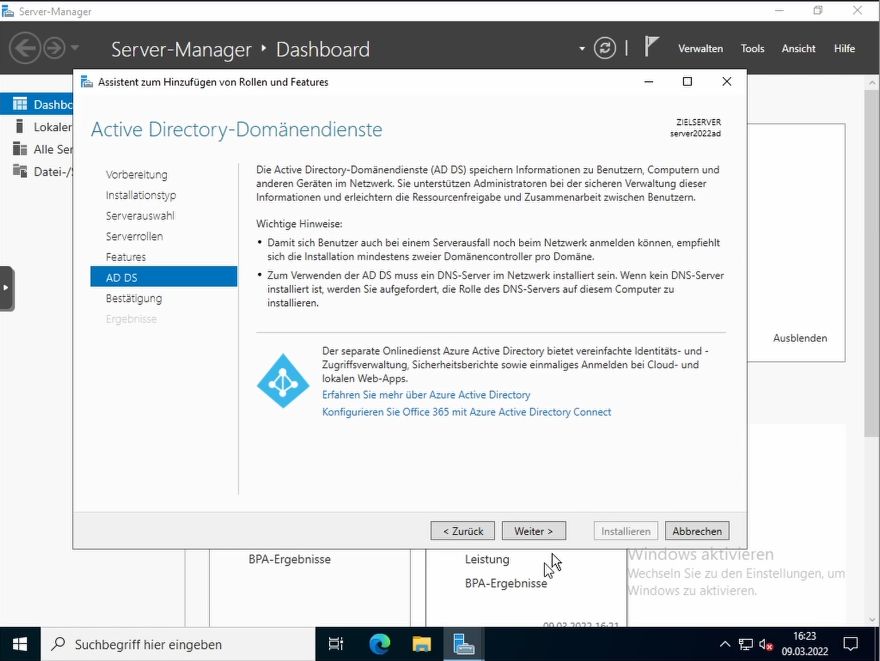Click the Server-Manager forward navigation arrow
This screenshot has width=880, height=661.
click(54, 48)
